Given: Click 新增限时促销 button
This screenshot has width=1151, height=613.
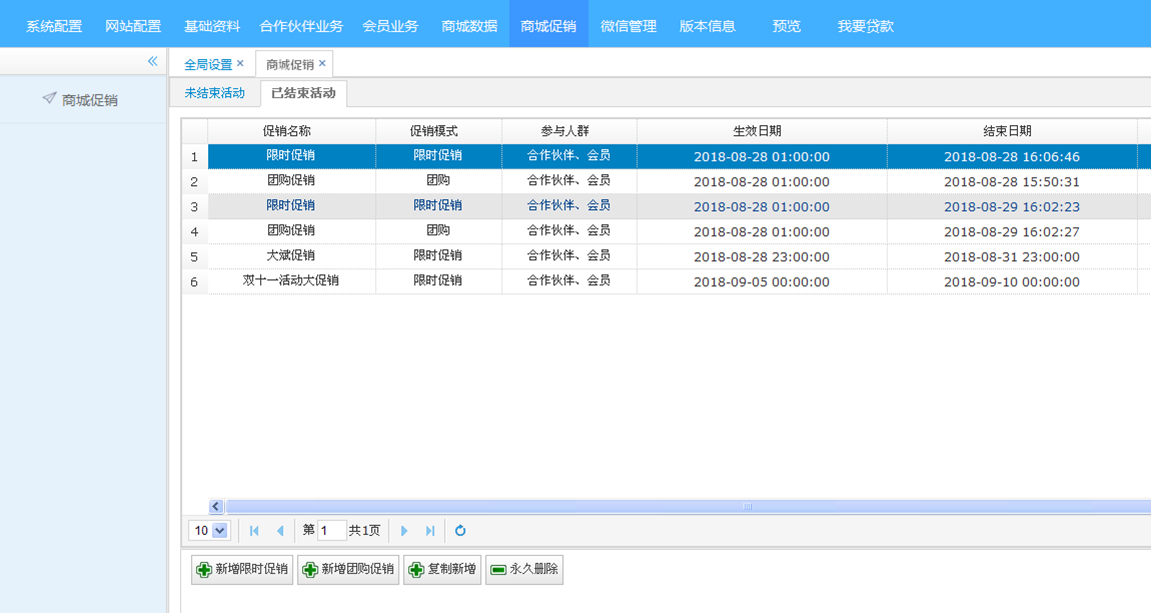Looking at the screenshot, I should (242, 570).
